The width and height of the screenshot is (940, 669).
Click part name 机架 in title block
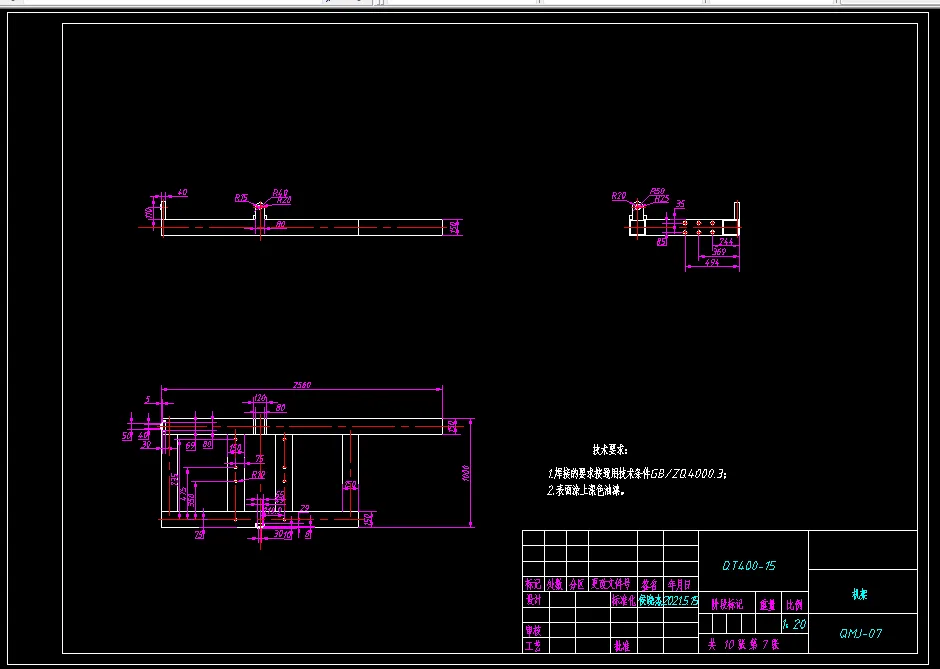point(860,595)
